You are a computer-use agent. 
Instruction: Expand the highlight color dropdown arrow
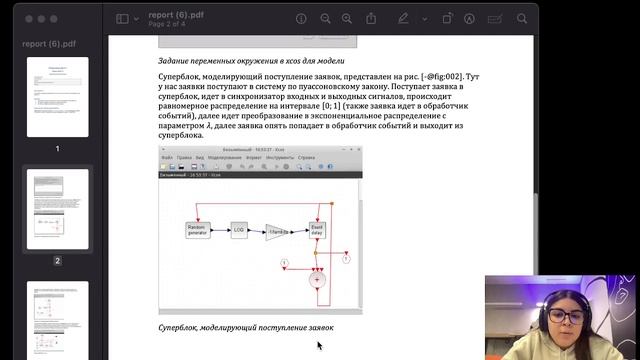click(425, 19)
